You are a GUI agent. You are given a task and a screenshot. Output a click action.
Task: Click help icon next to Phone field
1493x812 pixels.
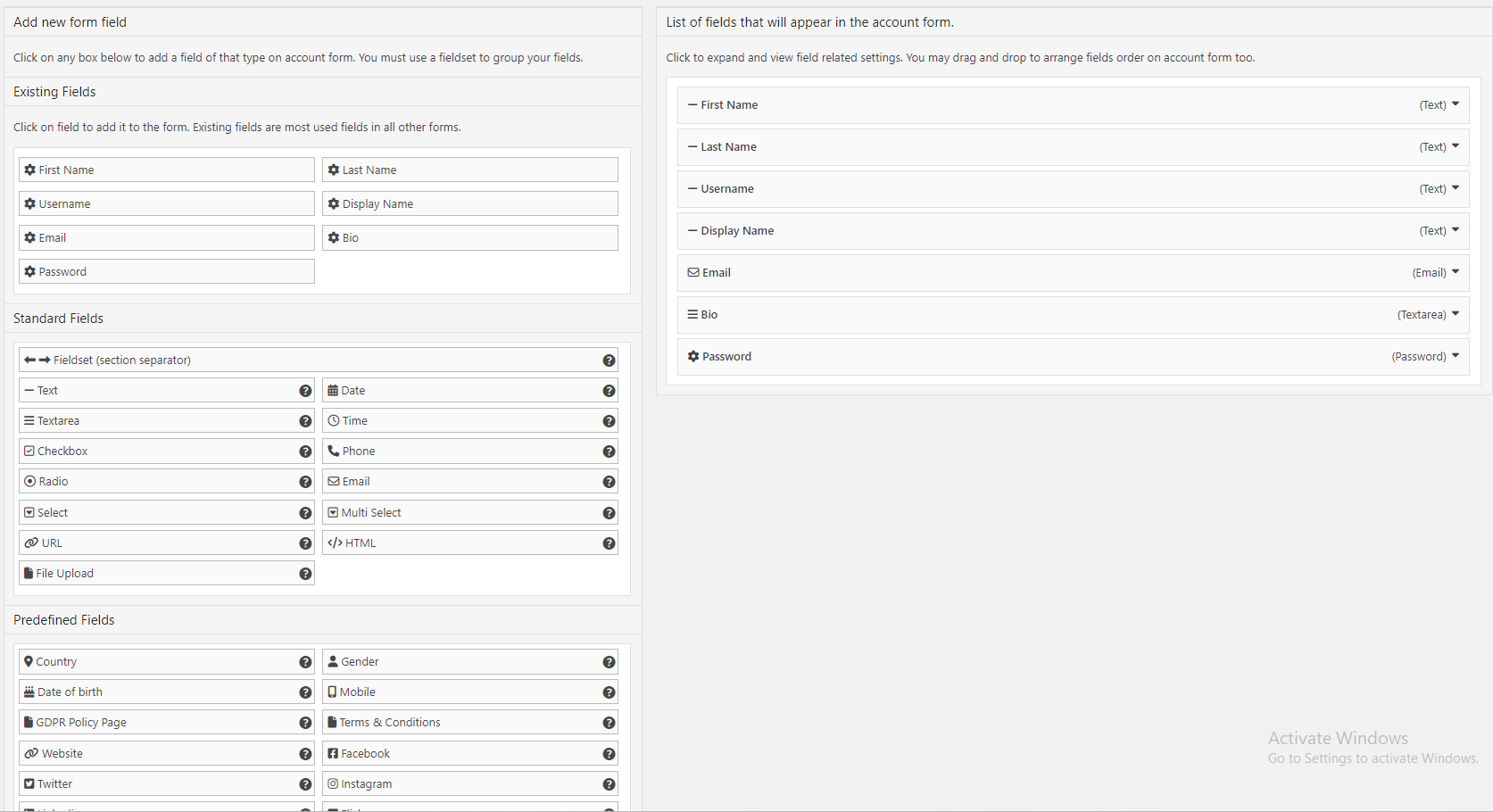pos(609,452)
